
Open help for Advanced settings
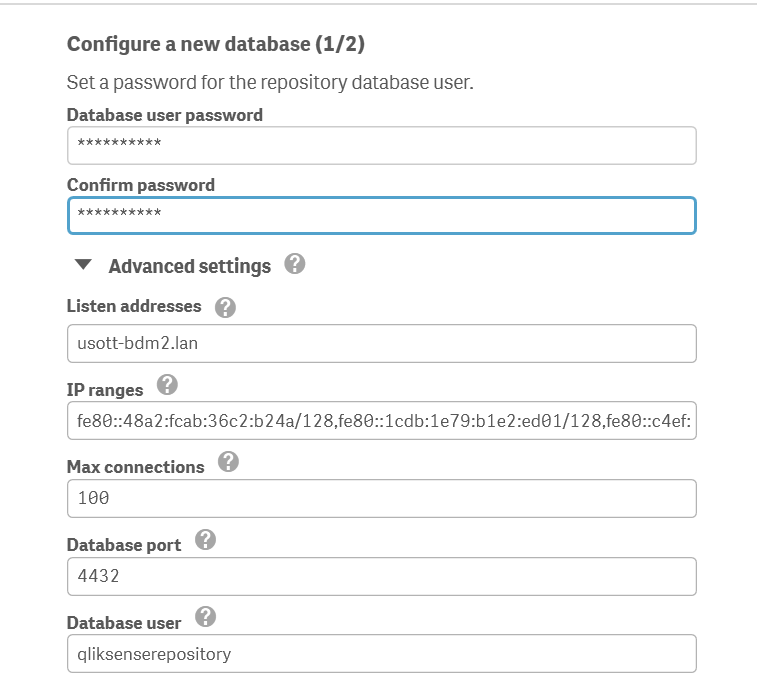pos(294,264)
